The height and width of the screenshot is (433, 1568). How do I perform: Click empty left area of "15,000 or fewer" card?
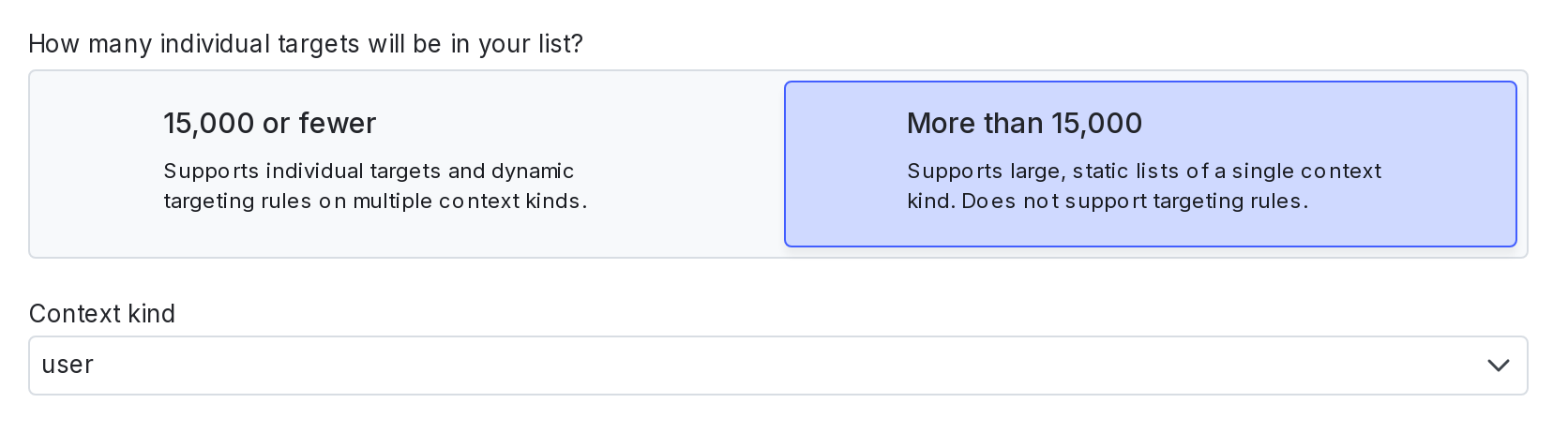[x=94, y=164]
